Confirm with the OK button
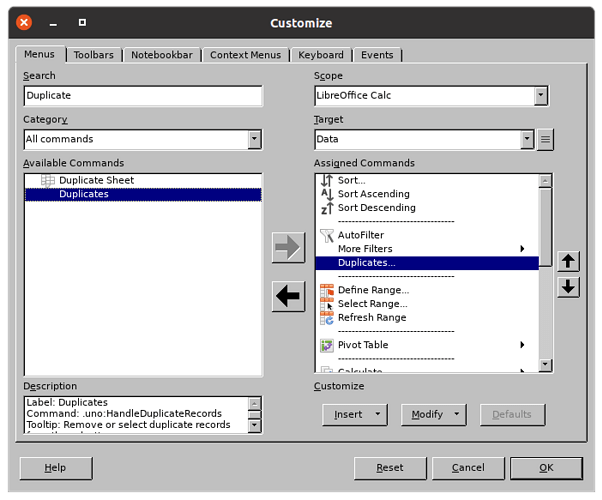The width and height of the screenshot is (602, 500). click(545, 467)
